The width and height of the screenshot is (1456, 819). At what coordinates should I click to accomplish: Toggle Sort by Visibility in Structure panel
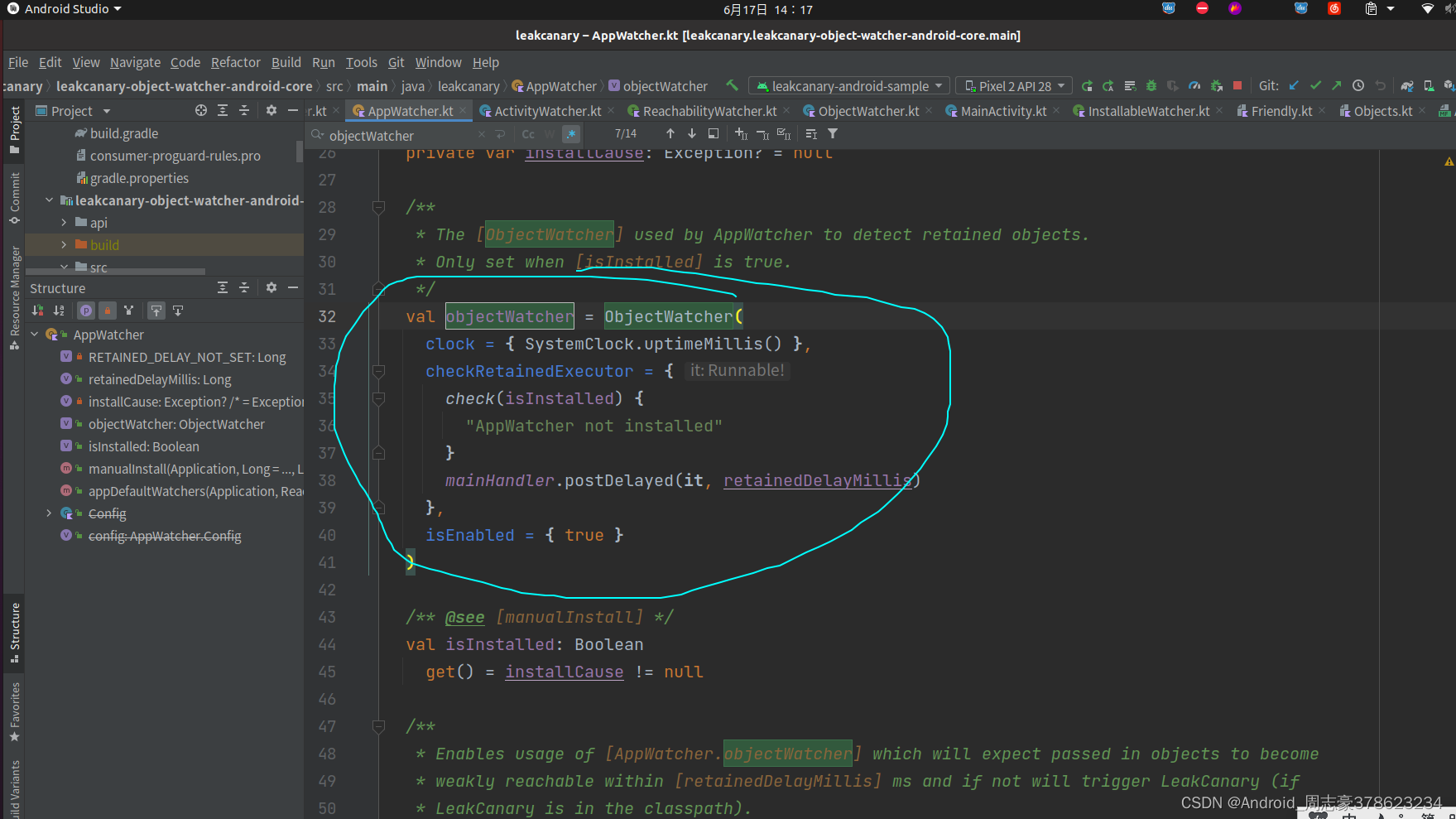[x=37, y=311]
